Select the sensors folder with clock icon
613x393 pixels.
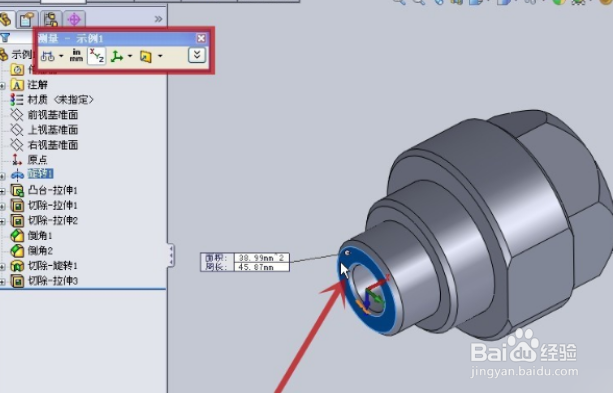point(17,70)
